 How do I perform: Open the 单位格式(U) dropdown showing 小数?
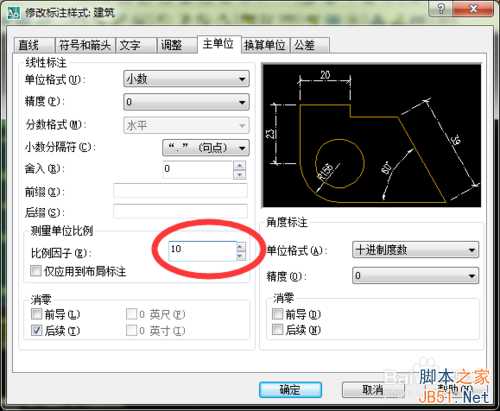click(186, 79)
